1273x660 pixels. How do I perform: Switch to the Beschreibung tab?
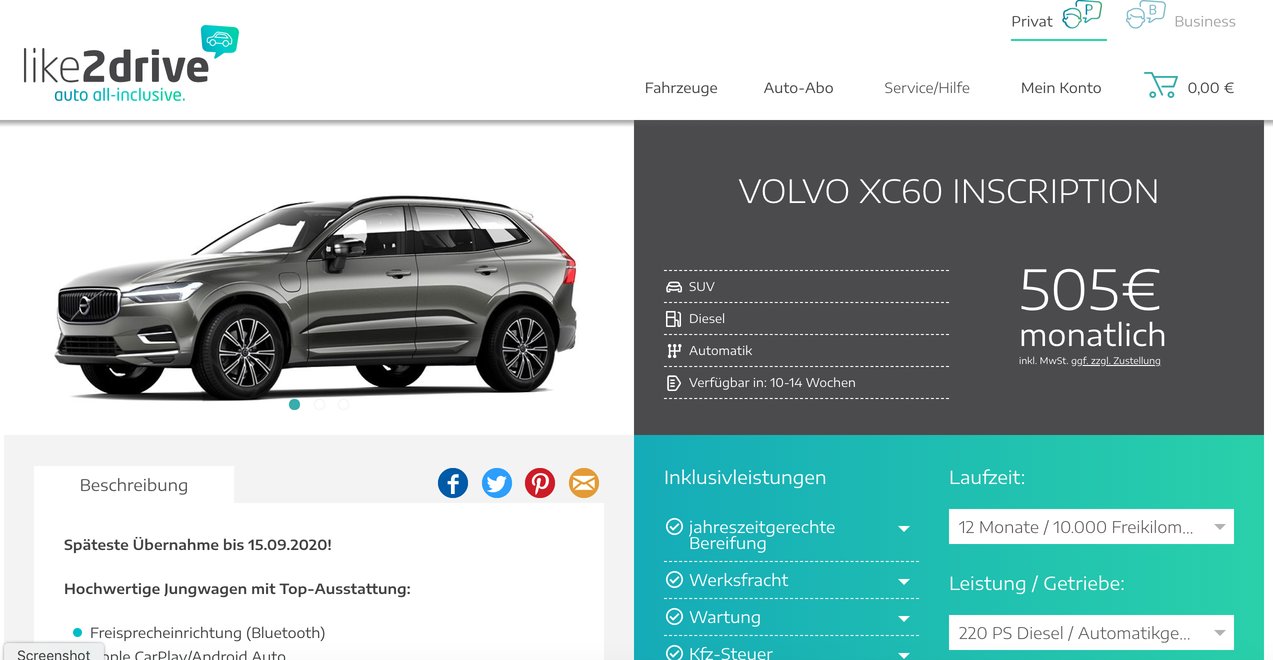coord(134,485)
